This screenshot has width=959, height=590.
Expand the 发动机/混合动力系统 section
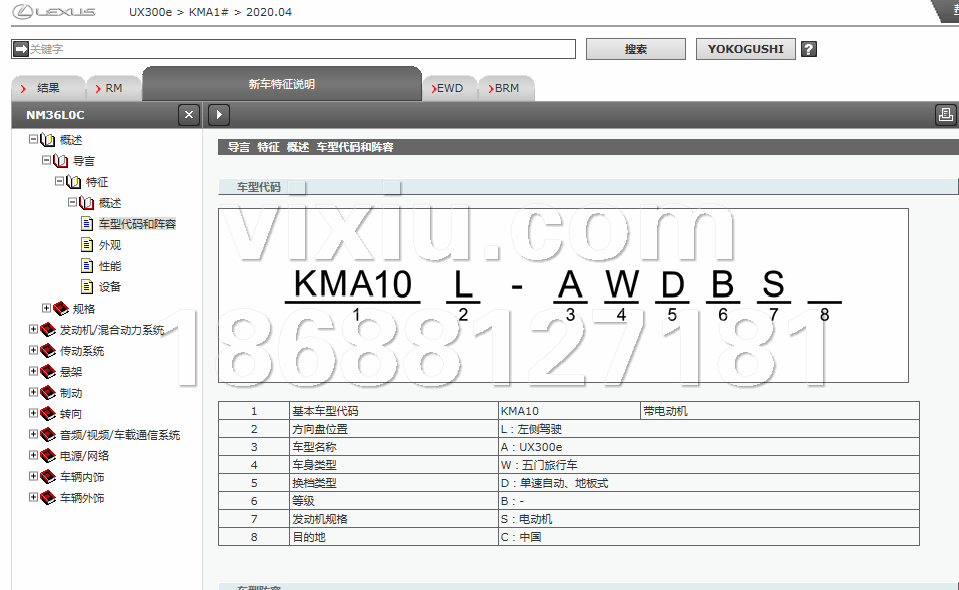[33, 329]
